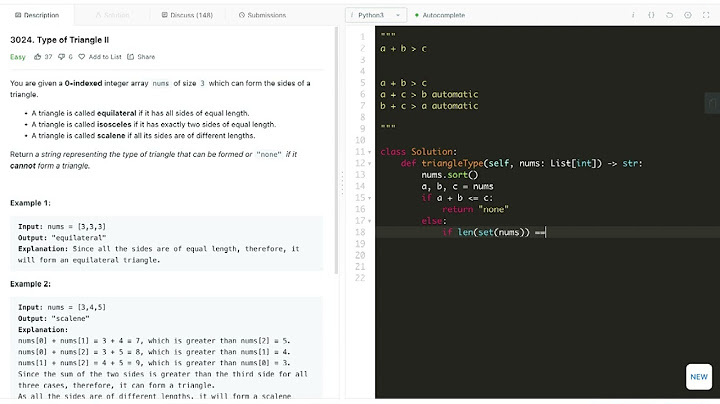720x404 pixels.
Task: Click the share icon beside Share
Action: click(130, 57)
